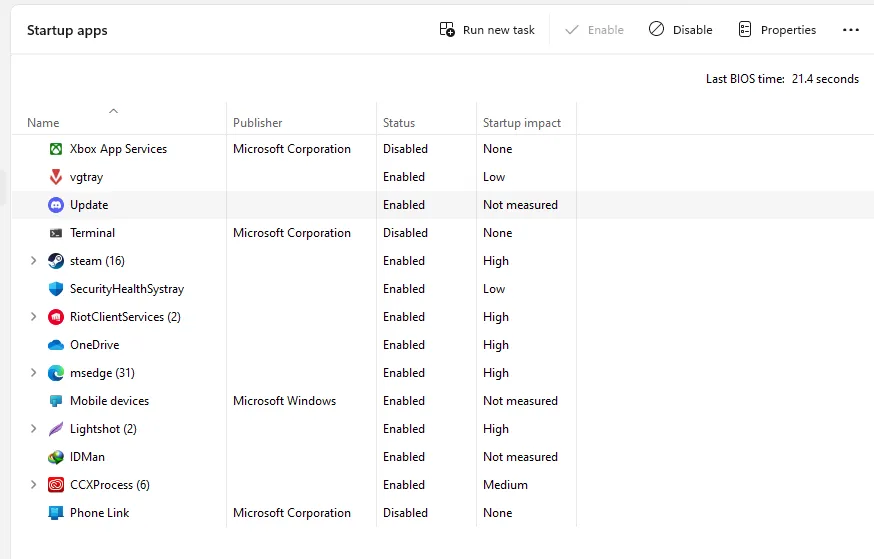Click the SecurityHealthSystray shield icon
This screenshot has width=874, height=559.
point(56,289)
